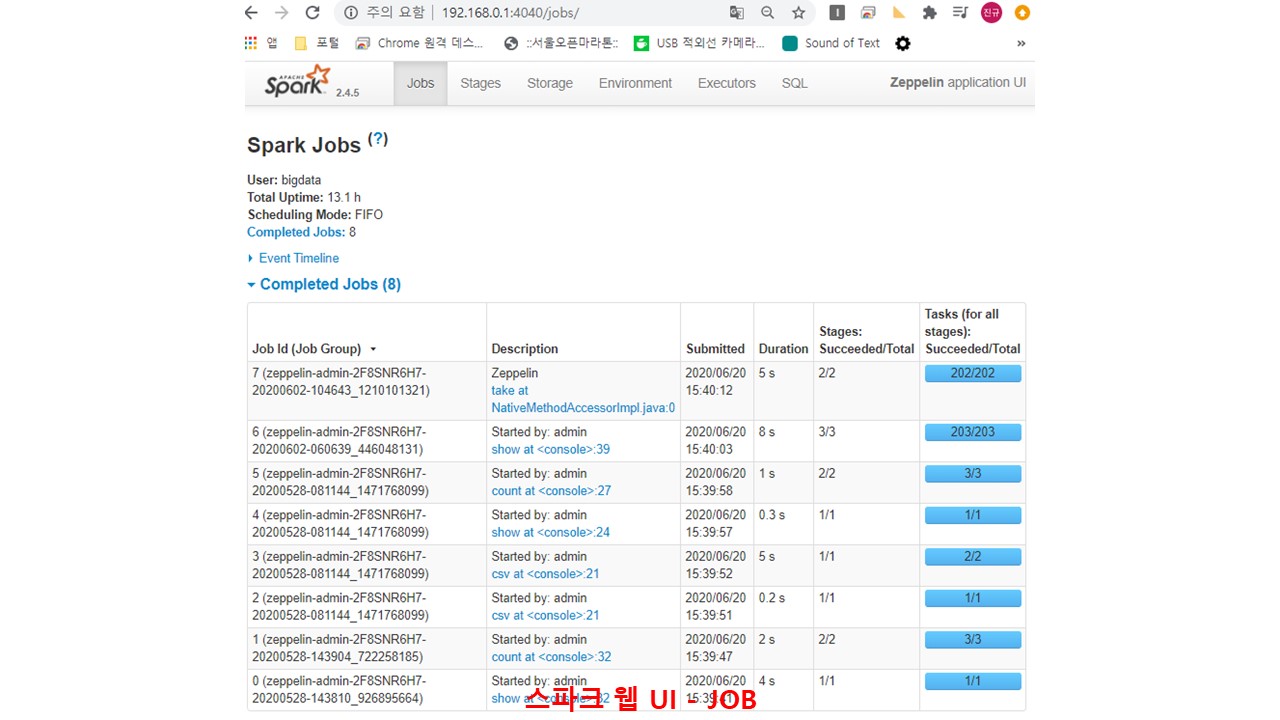Open 'take at NativeMethodAccessorImpl.java:0' job link
Image resolution: width=1280 pixels, height=720 pixels.
click(x=583, y=399)
